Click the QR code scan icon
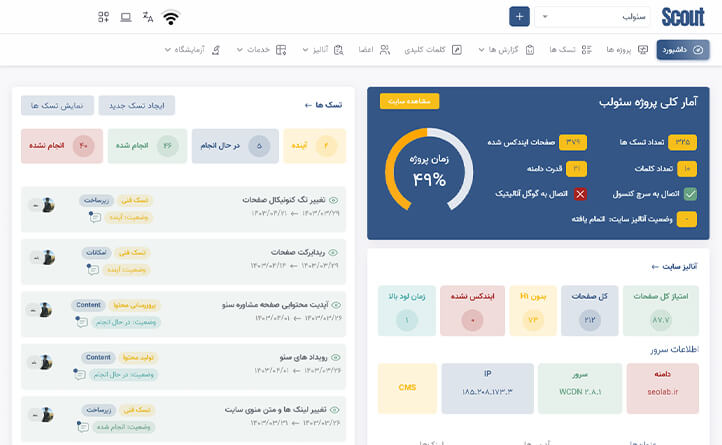Screen dimensions: 722x445 point(104,17)
